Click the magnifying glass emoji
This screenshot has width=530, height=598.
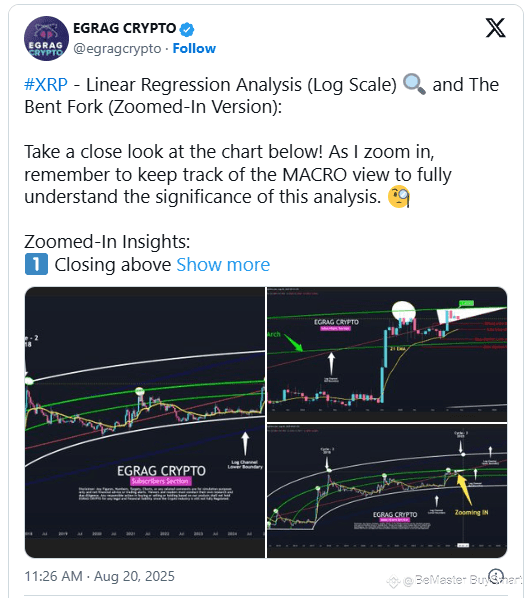[414, 84]
